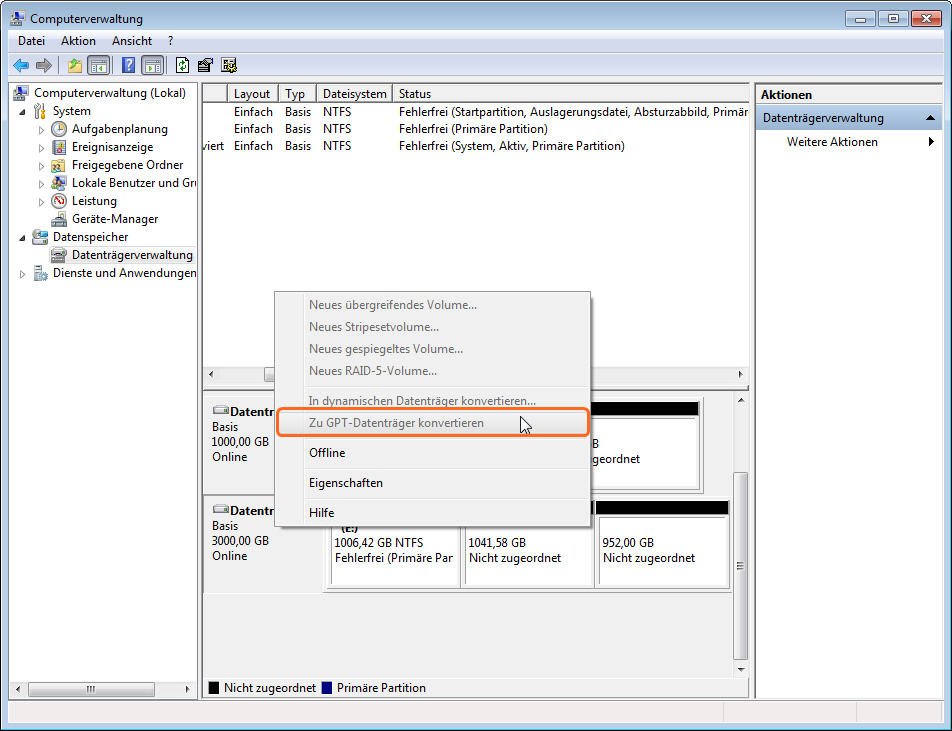Screen dimensions: 952x731
Task: Click the Freigegebene Ordner icon
Action: tap(59, 165)
